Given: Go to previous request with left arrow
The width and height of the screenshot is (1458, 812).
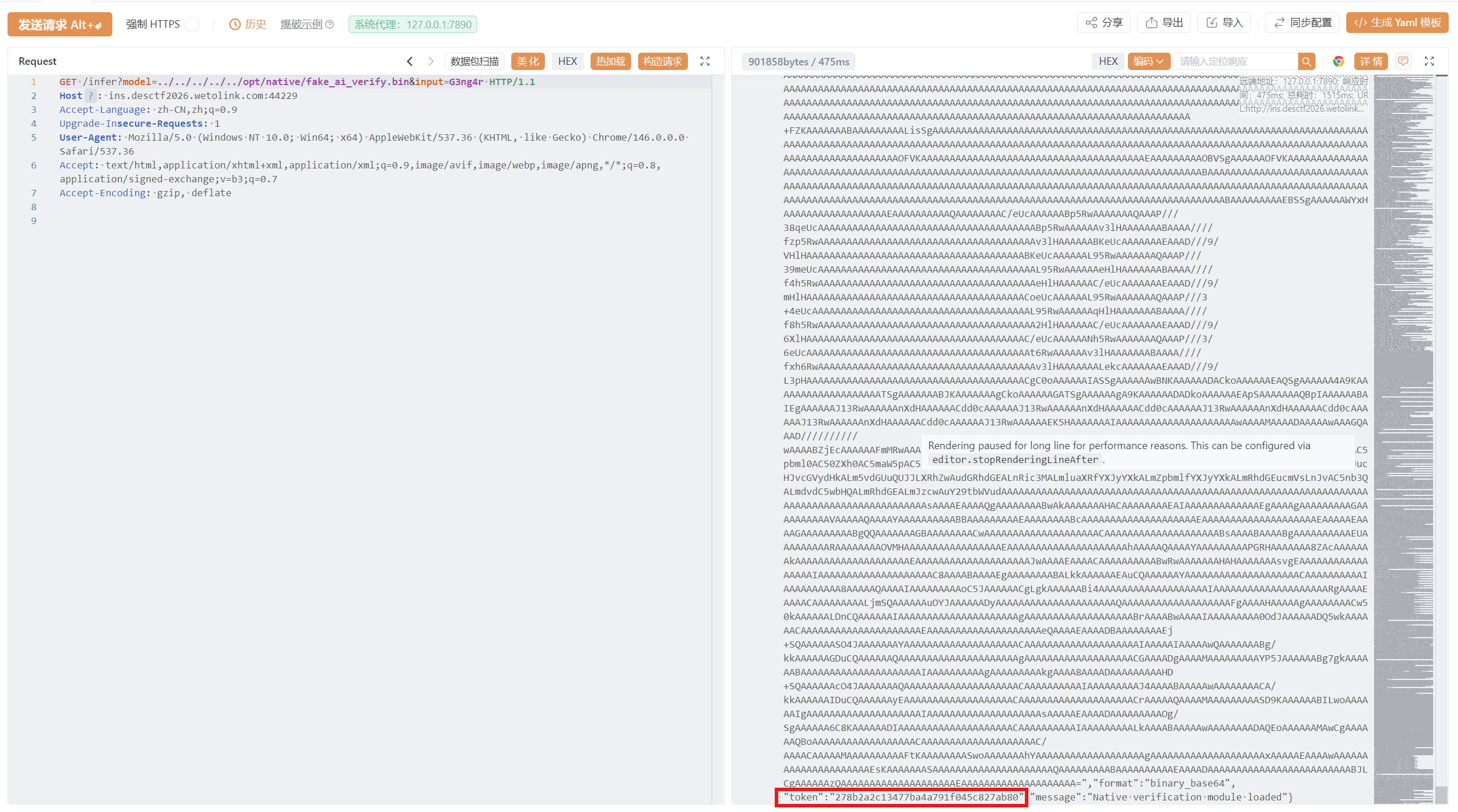Looking at the screenshot, I should [x=410, y=61].
